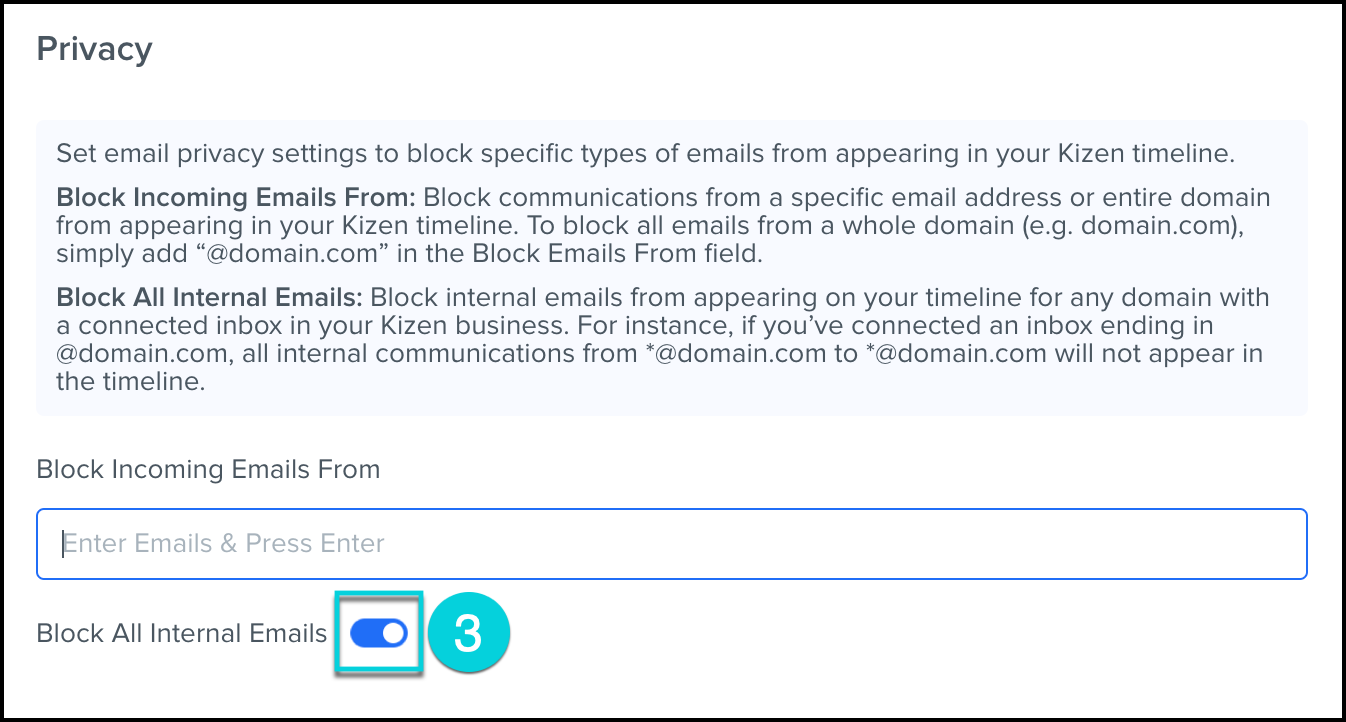Click bold "Block All Internal Emails:" in description

pos(211,298)
